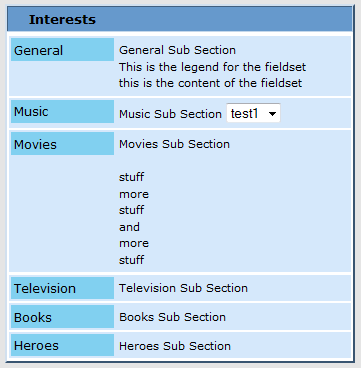Click the fieldset content text line
361x368 pixels.
[x=210, y=83]
